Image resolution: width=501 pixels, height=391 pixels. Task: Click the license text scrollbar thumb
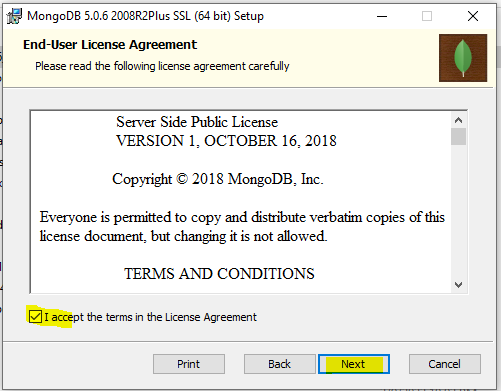point(458,136)
